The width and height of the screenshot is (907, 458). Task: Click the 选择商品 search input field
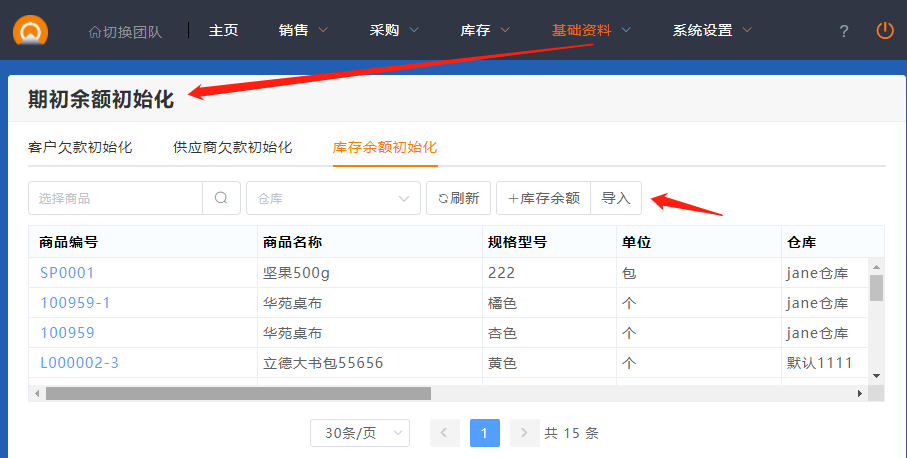pos(115,198)
